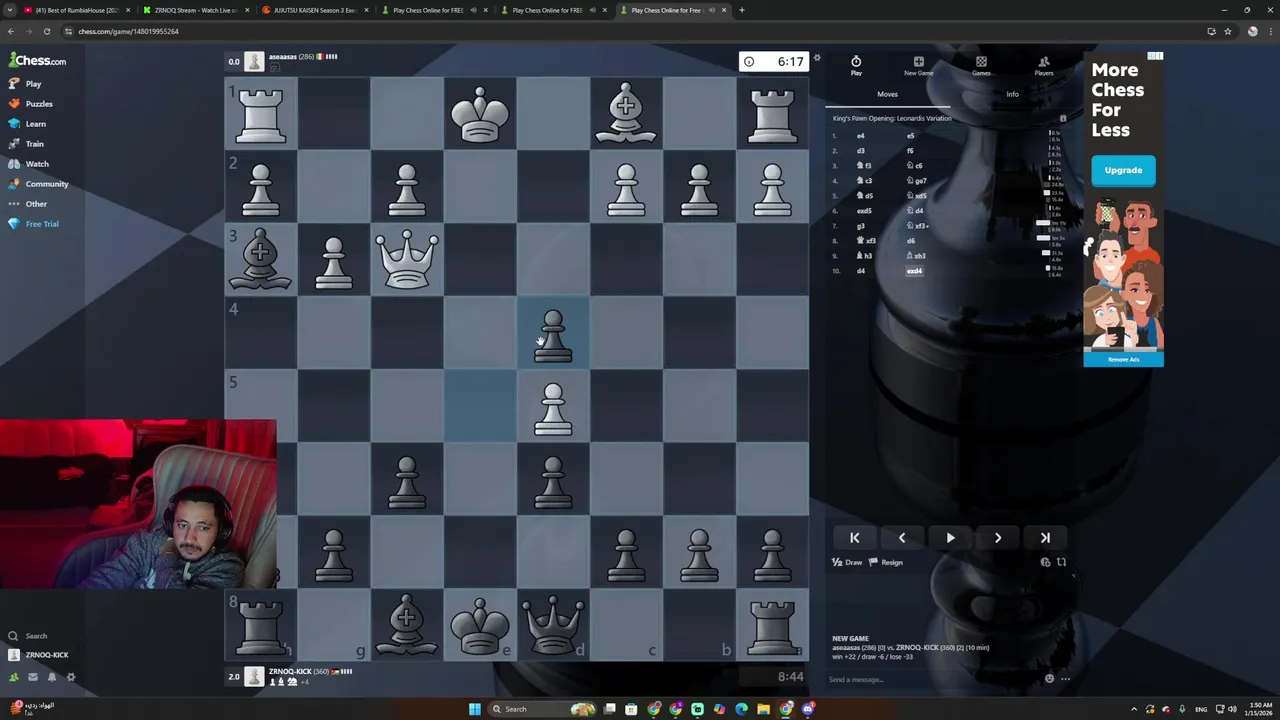The image size is (1280, 720).
Task: Go back in the browser
Action: click(11, 31)
